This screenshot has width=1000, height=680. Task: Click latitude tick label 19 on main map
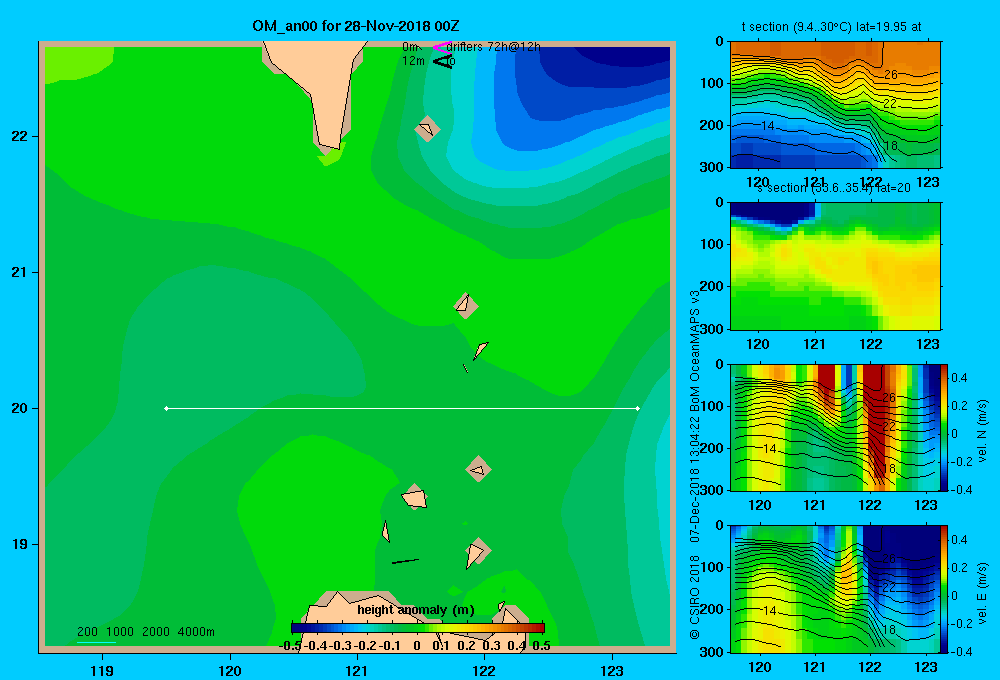coord(20,544)
